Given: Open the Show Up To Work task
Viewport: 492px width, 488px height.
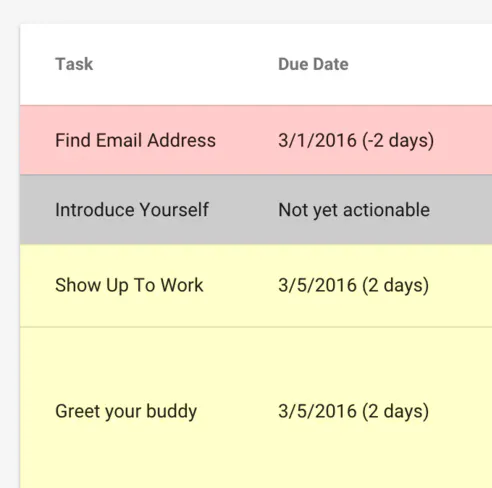Looking at the screenshot, I should coord(129,285).
